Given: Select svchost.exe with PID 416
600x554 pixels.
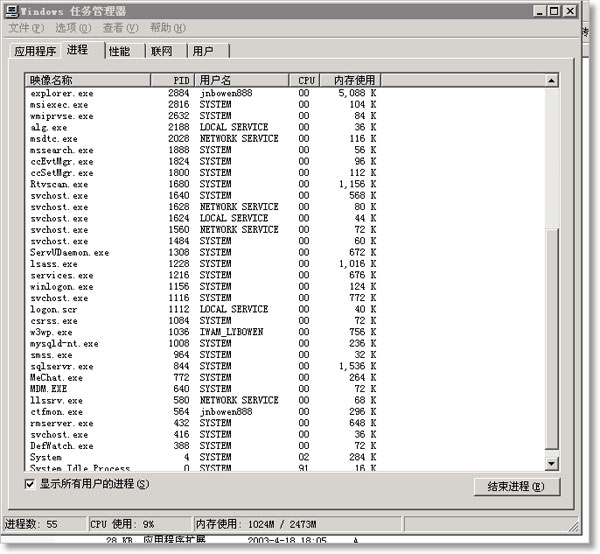Looking at the screenshot, I should pyautogui.click(x=203, y=435).
